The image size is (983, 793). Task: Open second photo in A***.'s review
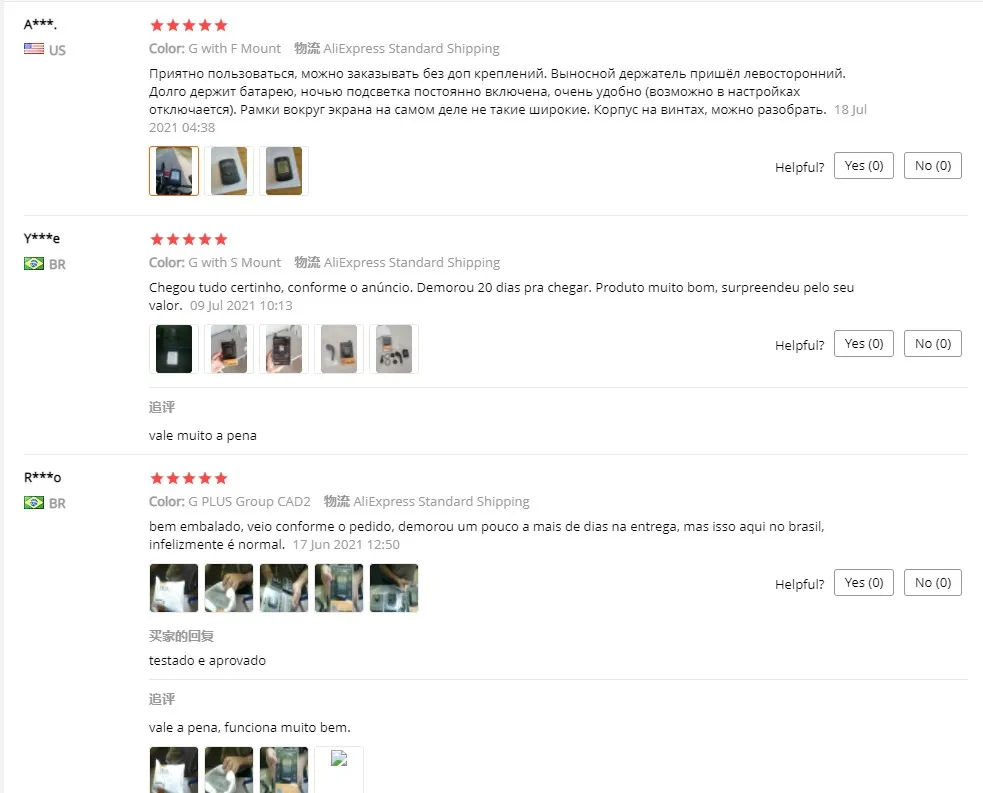pyautogui.click(x=229, y=171)
